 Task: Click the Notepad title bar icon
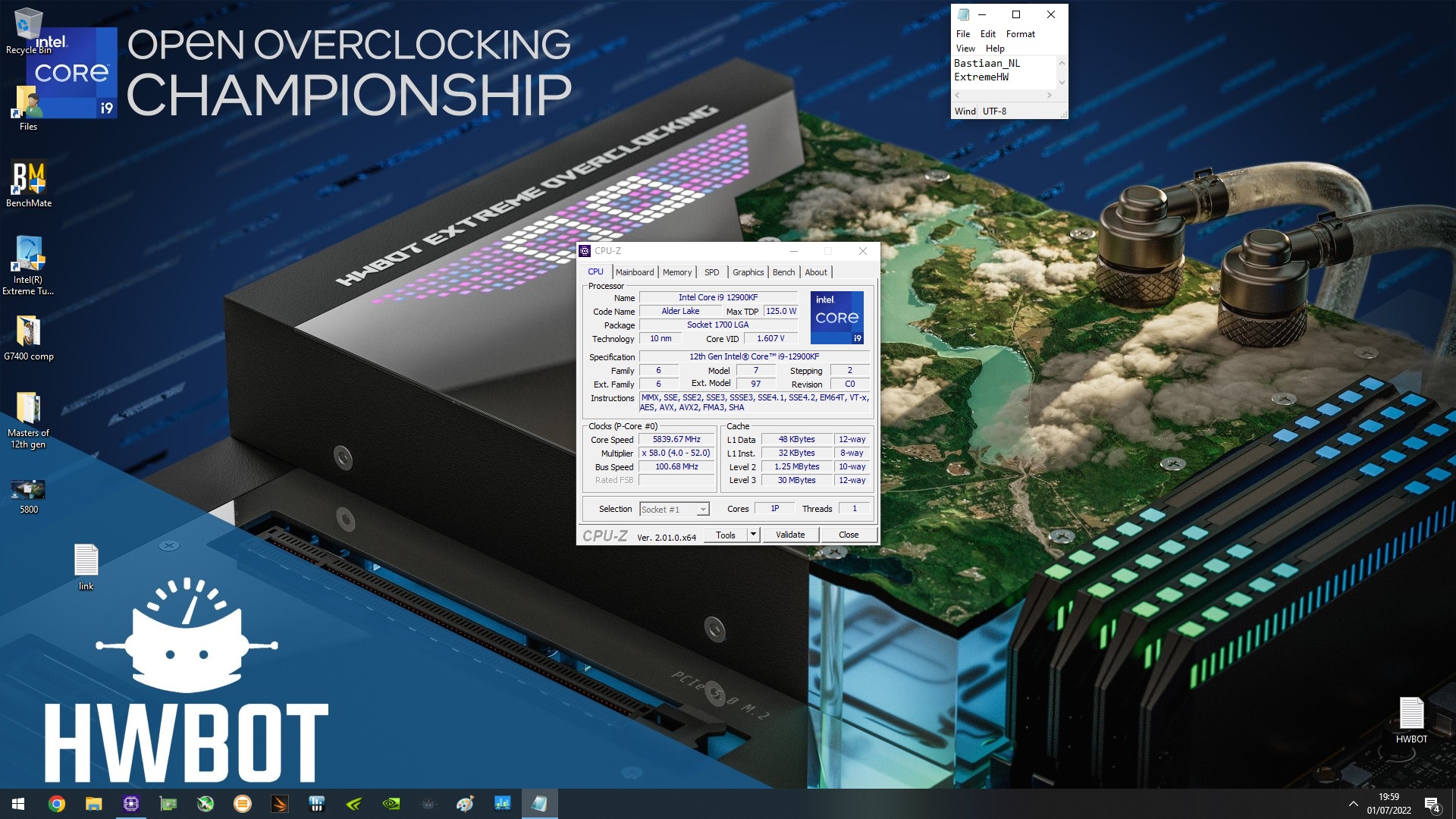click(x=963, y=14)
